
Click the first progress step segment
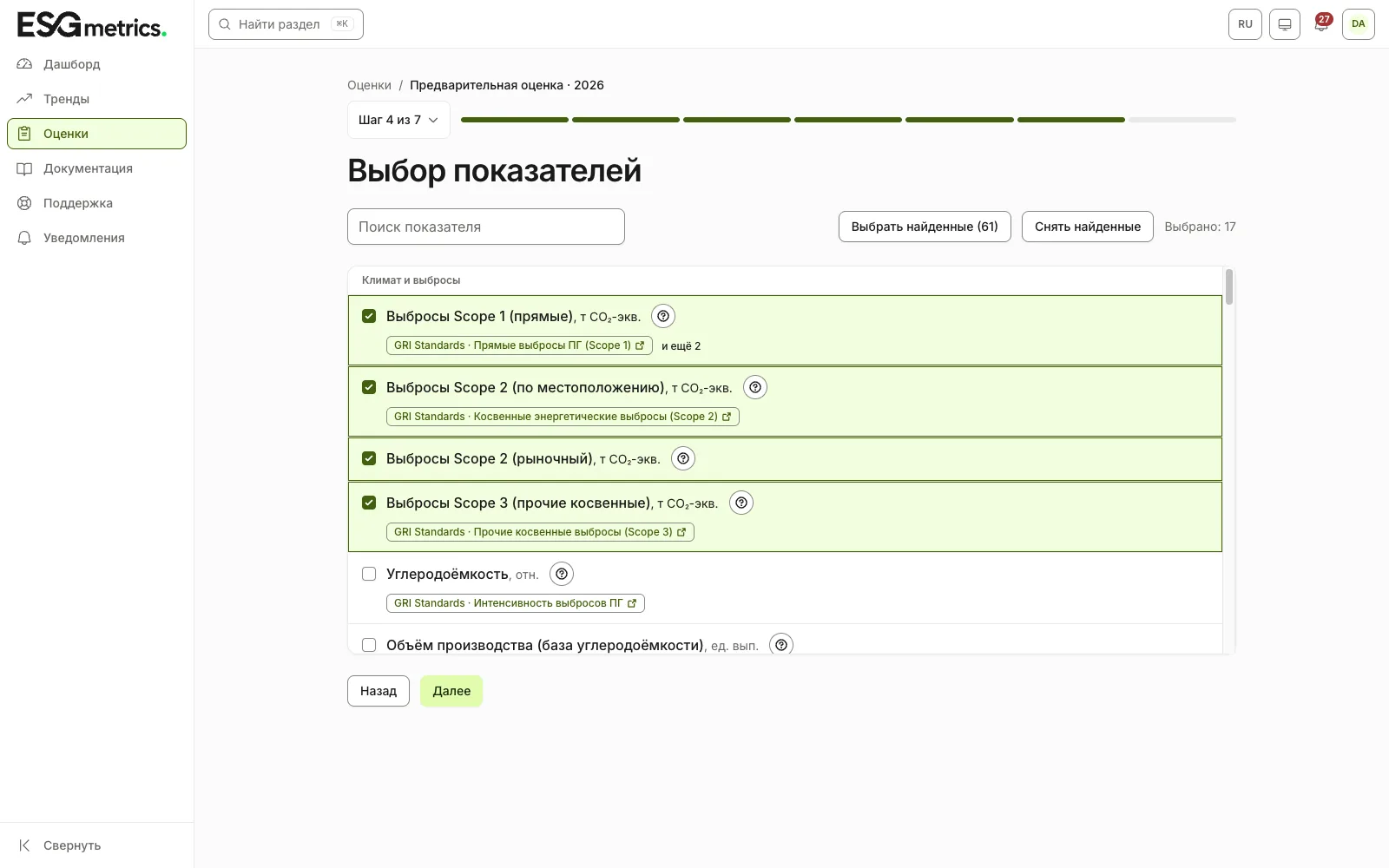[x=515, y=120]
